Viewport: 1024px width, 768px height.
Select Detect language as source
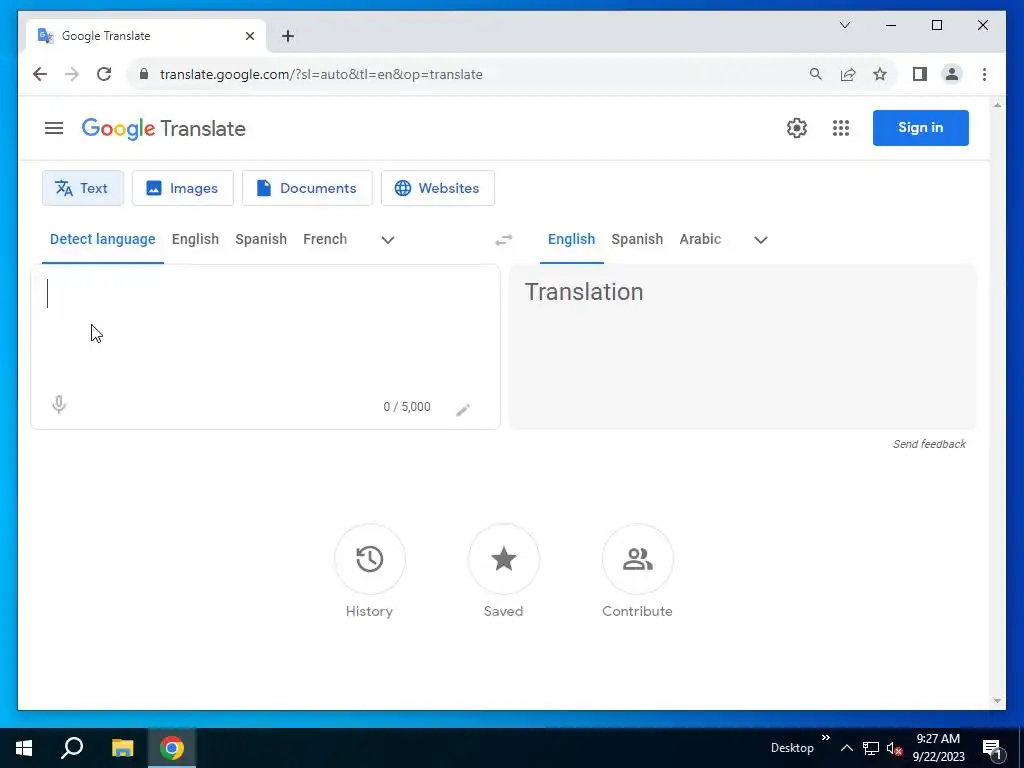103,239
